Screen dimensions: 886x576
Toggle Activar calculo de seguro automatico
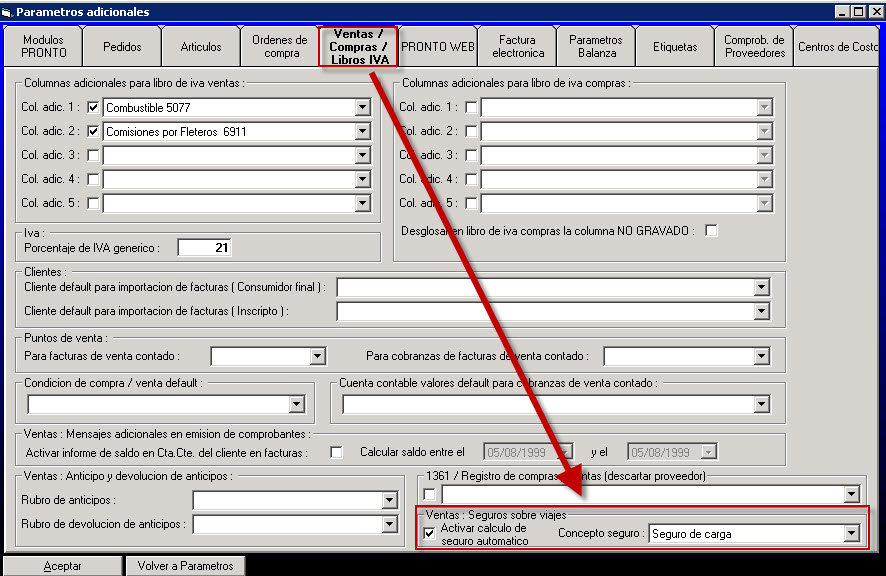click(x=429, y=533)
